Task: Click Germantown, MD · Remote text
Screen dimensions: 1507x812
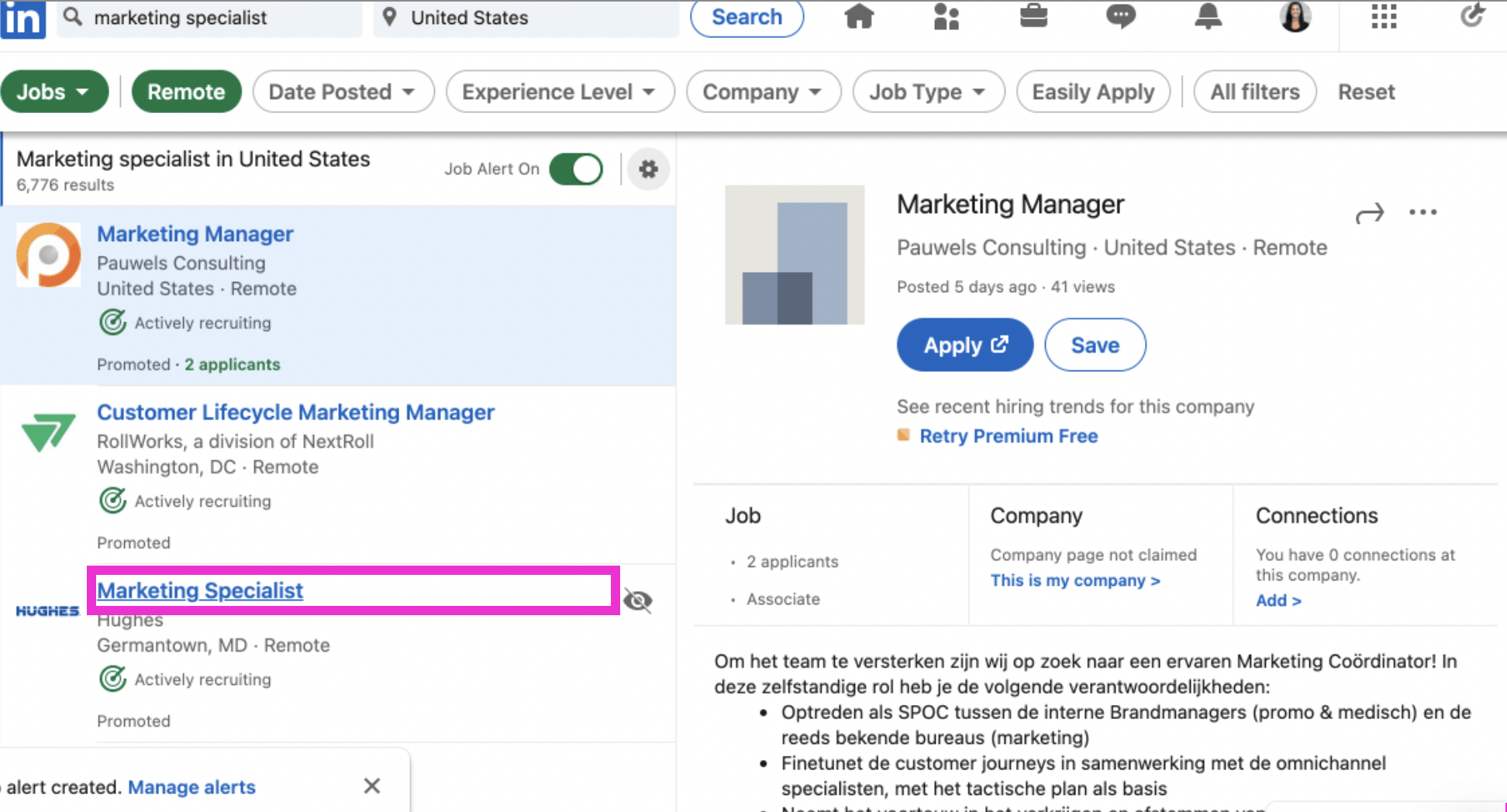Action: coord(213,645)
